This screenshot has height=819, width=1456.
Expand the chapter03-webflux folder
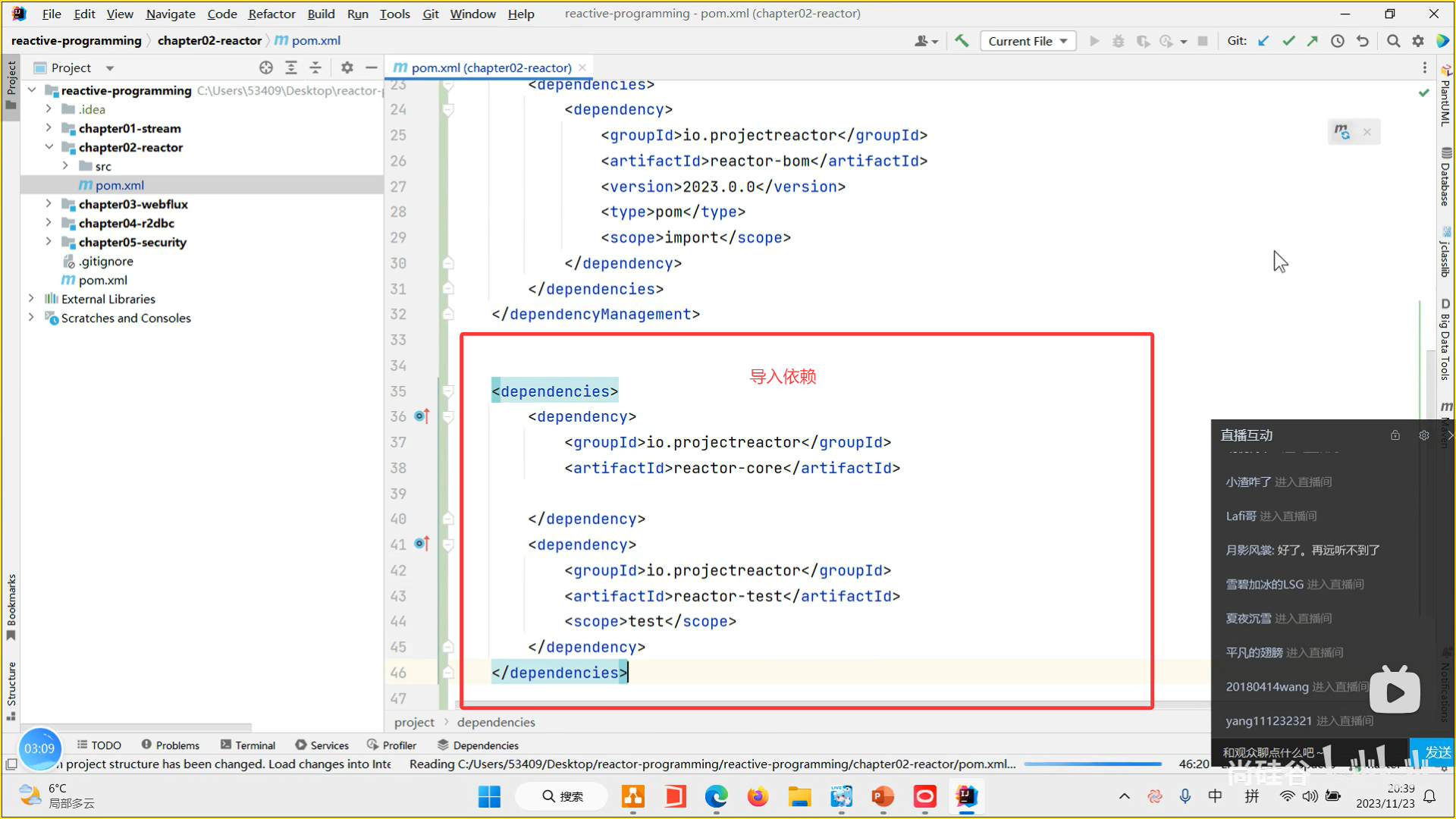[x=49, y=204]
